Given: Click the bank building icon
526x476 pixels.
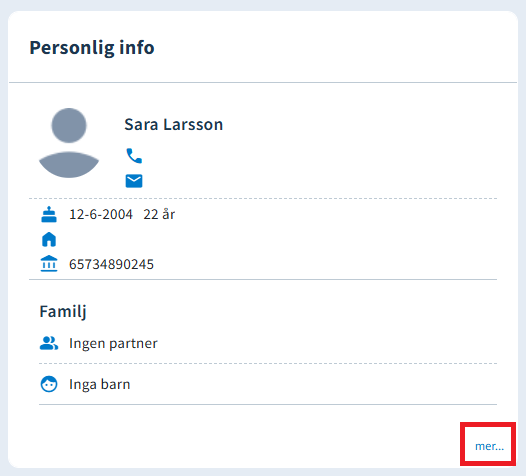Looking at the screenshot, I should click(49, 264).
